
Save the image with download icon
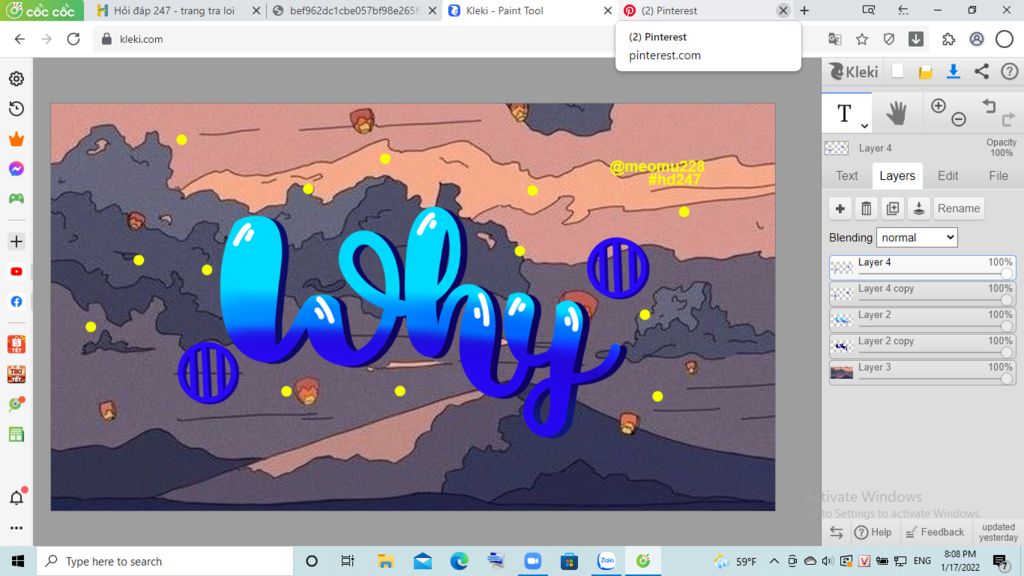point(953,71)
